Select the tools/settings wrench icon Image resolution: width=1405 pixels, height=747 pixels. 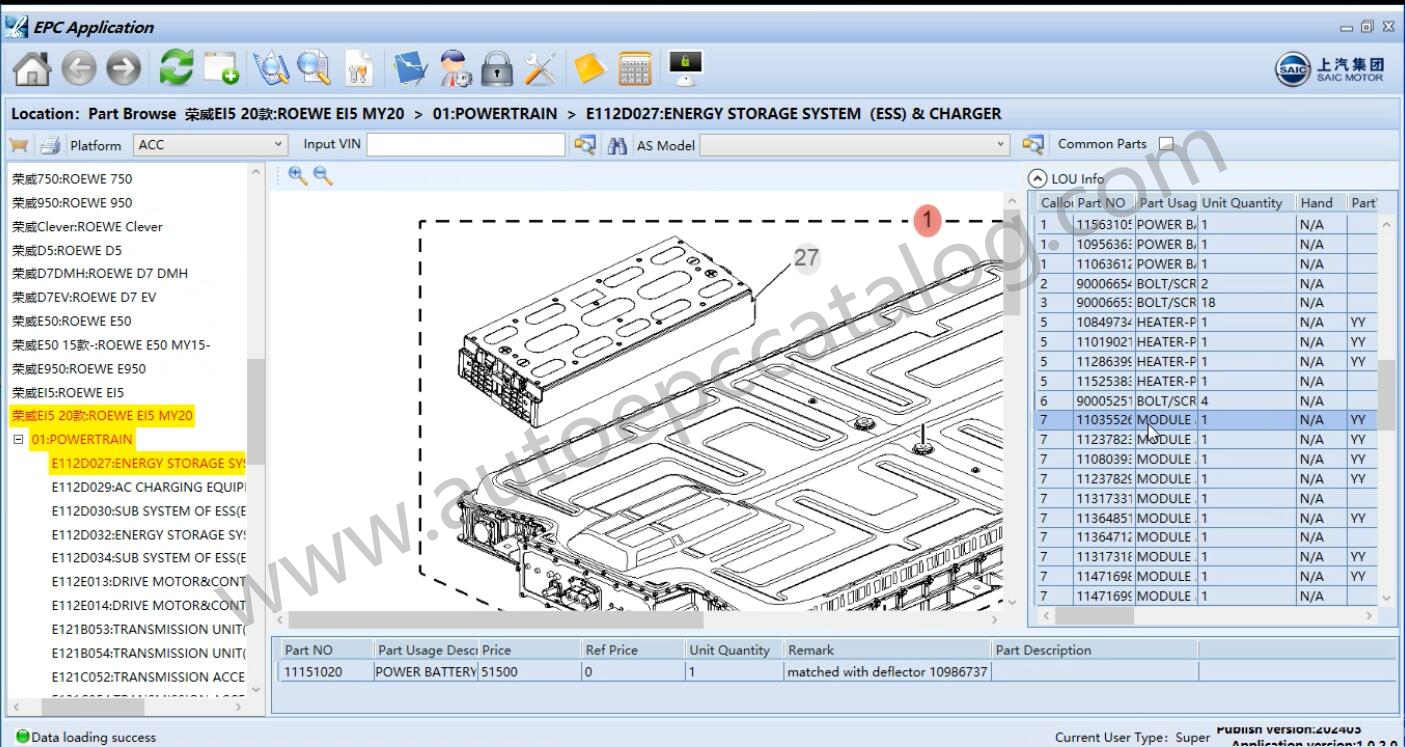(x=538, y=68)
